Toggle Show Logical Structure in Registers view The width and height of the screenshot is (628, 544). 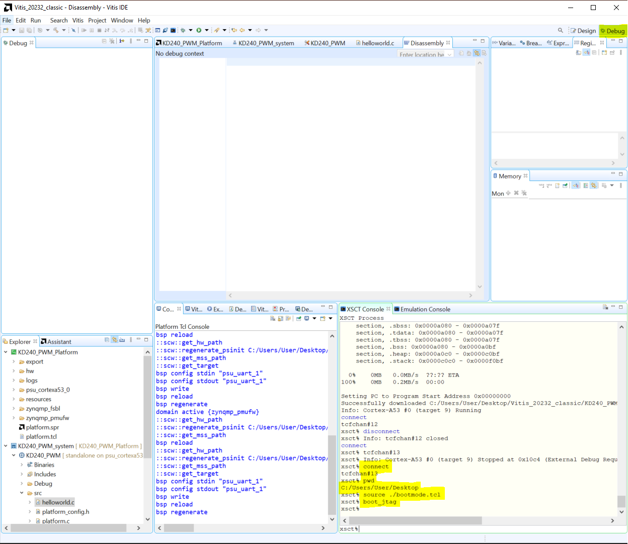coord(586,52)
